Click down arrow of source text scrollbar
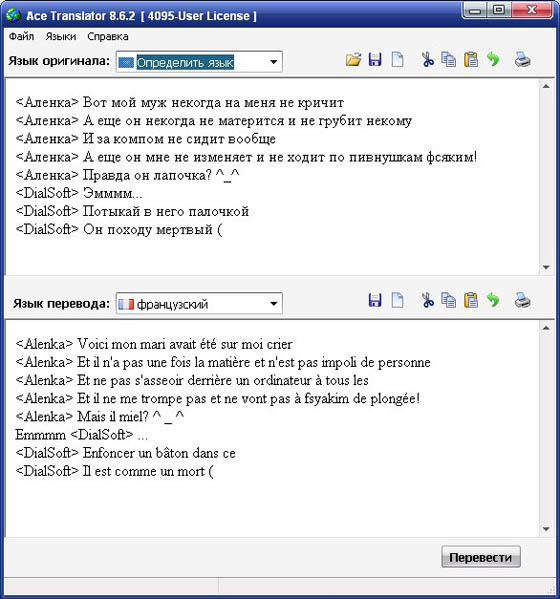The height and width of the screenshot is (599, 560). click(546, 267)
